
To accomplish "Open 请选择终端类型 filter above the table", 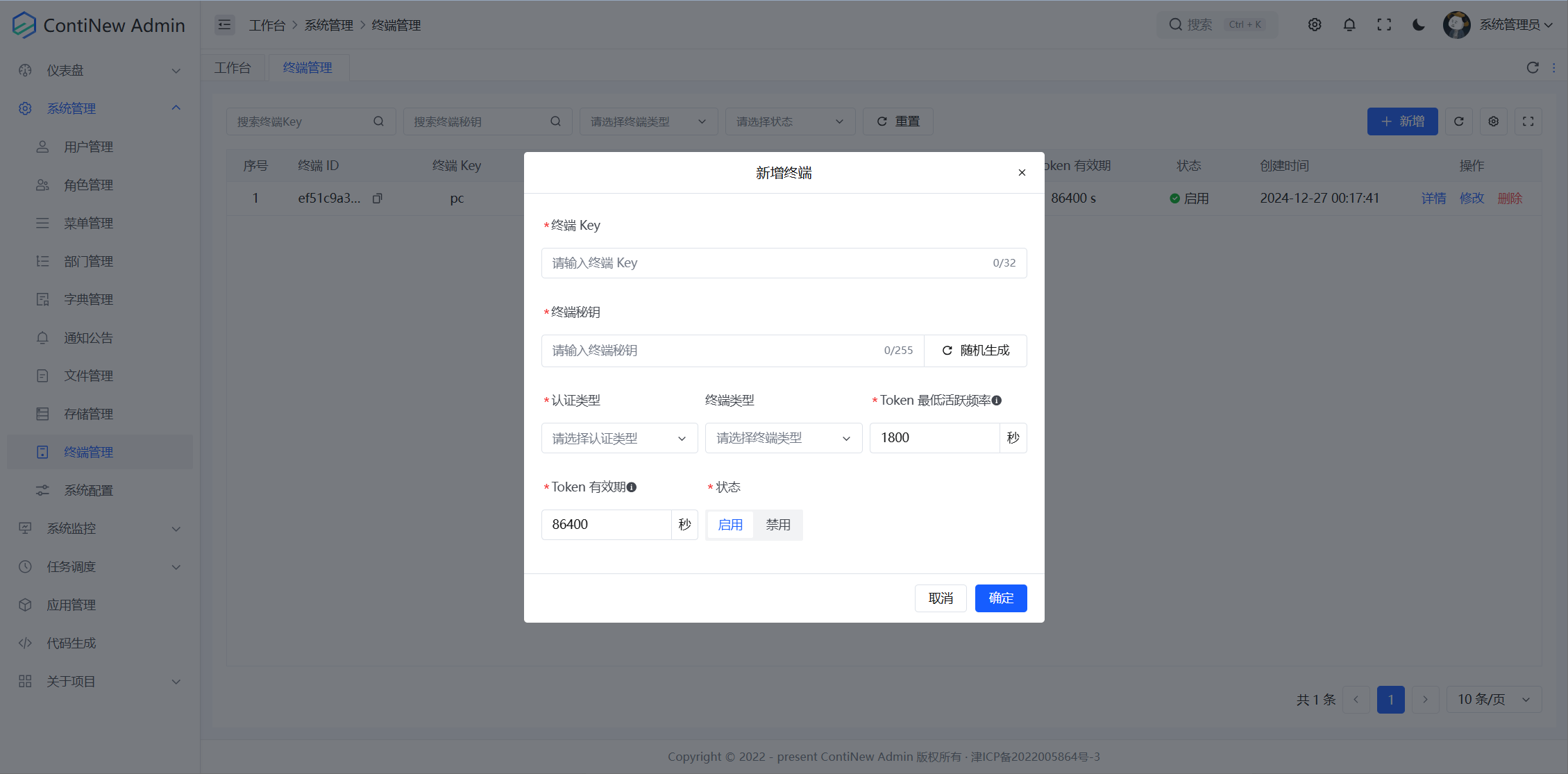I will tap(648, 121).
